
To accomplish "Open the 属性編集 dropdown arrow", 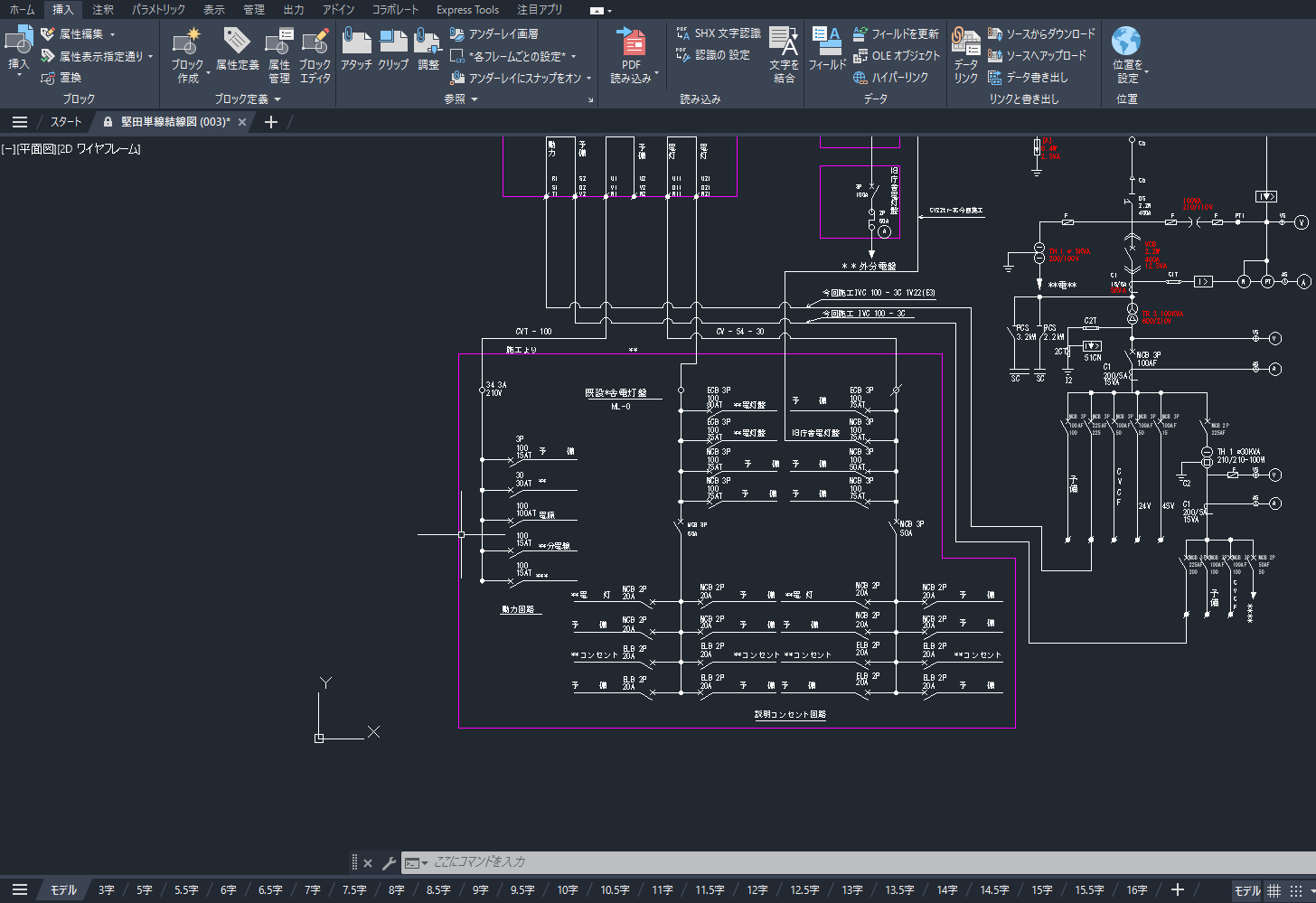I will tap(113, 34).
